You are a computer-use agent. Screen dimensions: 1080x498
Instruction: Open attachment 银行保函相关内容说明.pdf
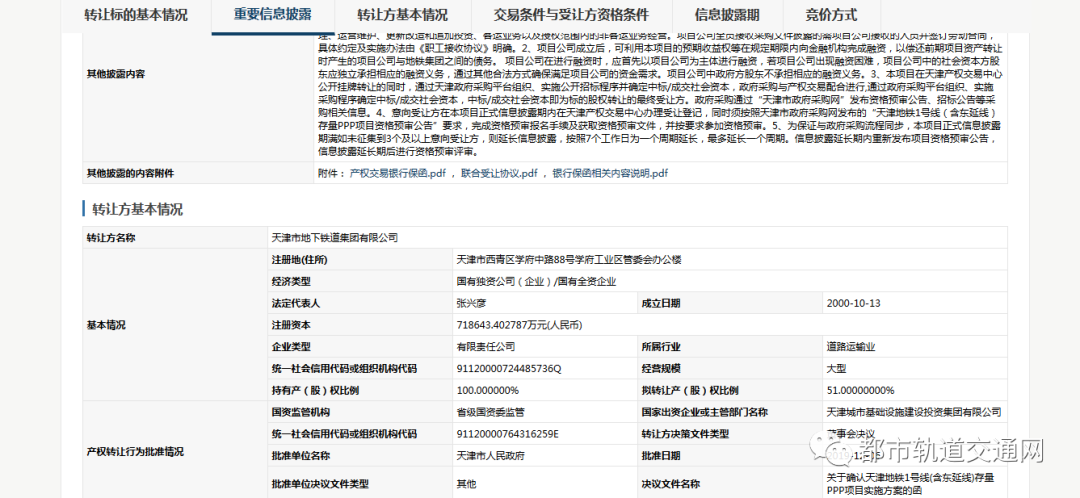pos(610,174)
